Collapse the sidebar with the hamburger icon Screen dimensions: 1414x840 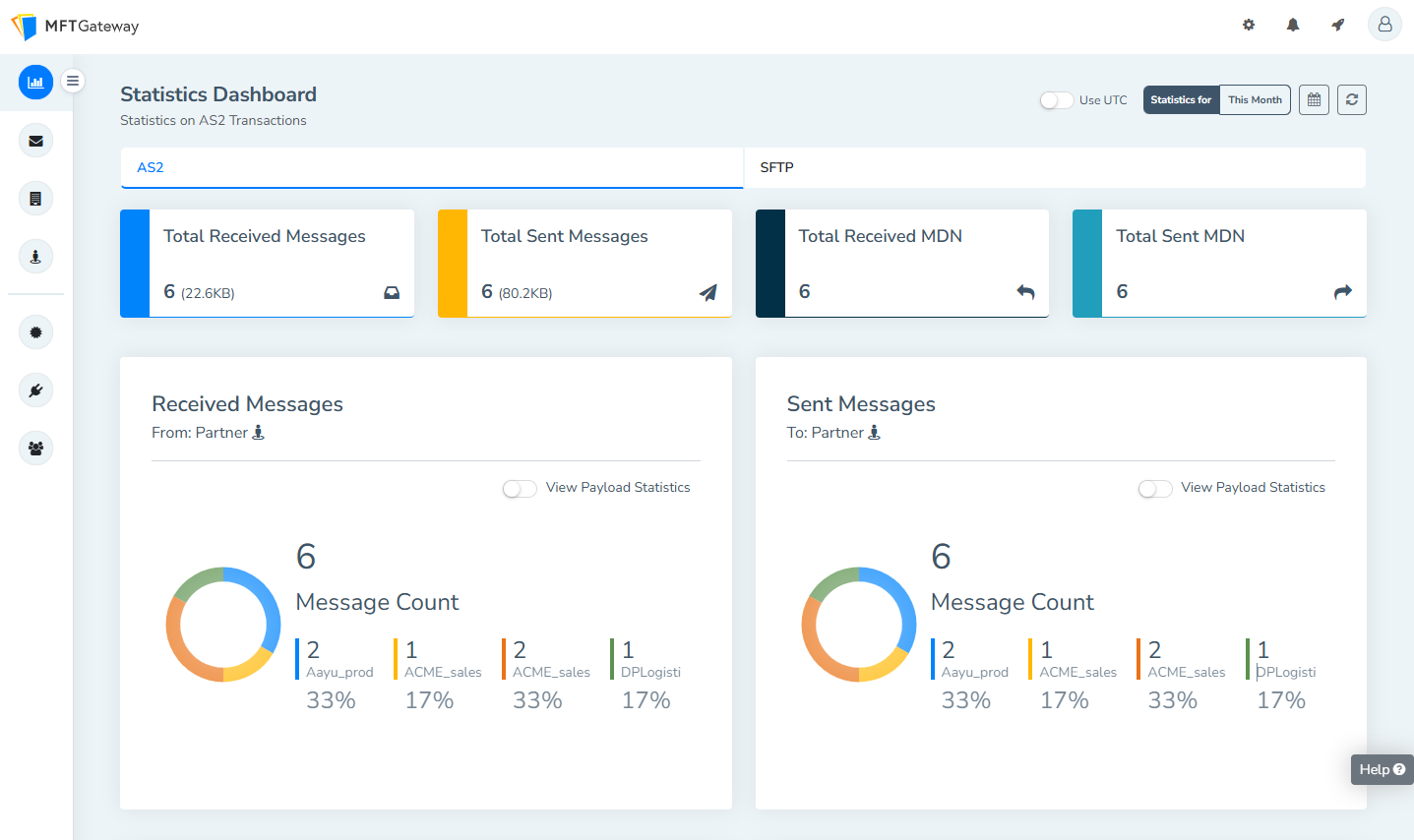tap(73, 81)
